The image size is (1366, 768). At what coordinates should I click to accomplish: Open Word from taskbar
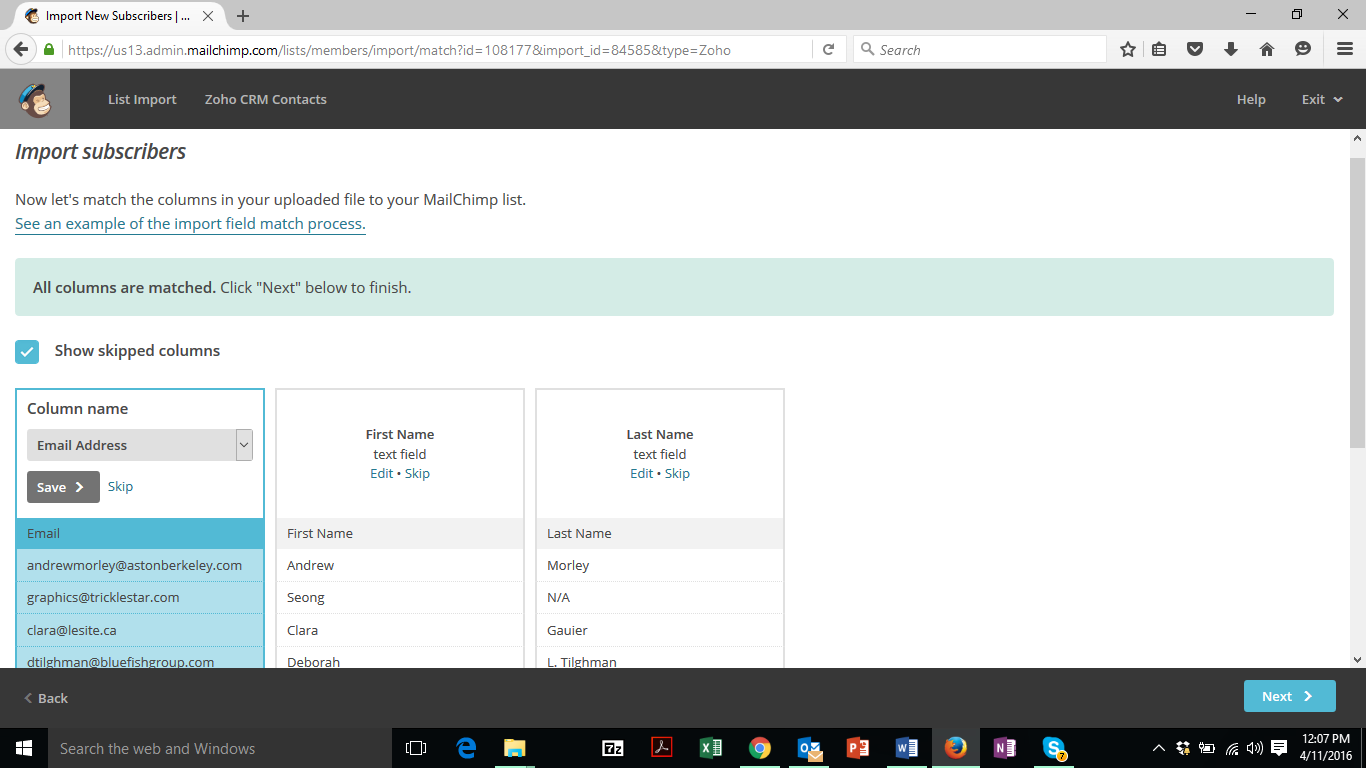point(907,748)
